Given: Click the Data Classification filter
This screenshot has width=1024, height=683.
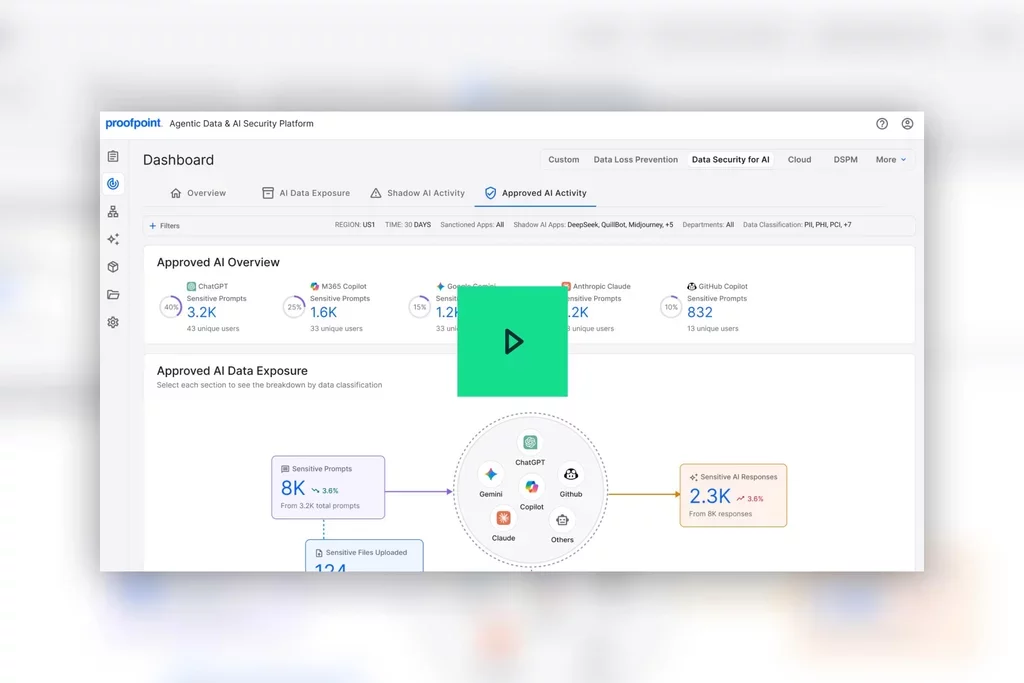Looking at the screenshot, I should (797, 225).
